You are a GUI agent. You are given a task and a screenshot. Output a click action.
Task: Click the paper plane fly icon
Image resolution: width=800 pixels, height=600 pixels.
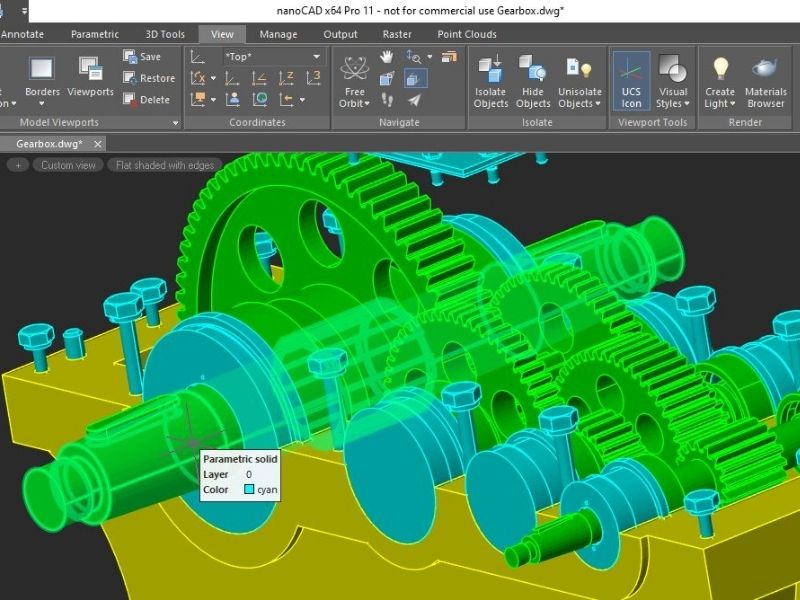(x=414, y=99)
